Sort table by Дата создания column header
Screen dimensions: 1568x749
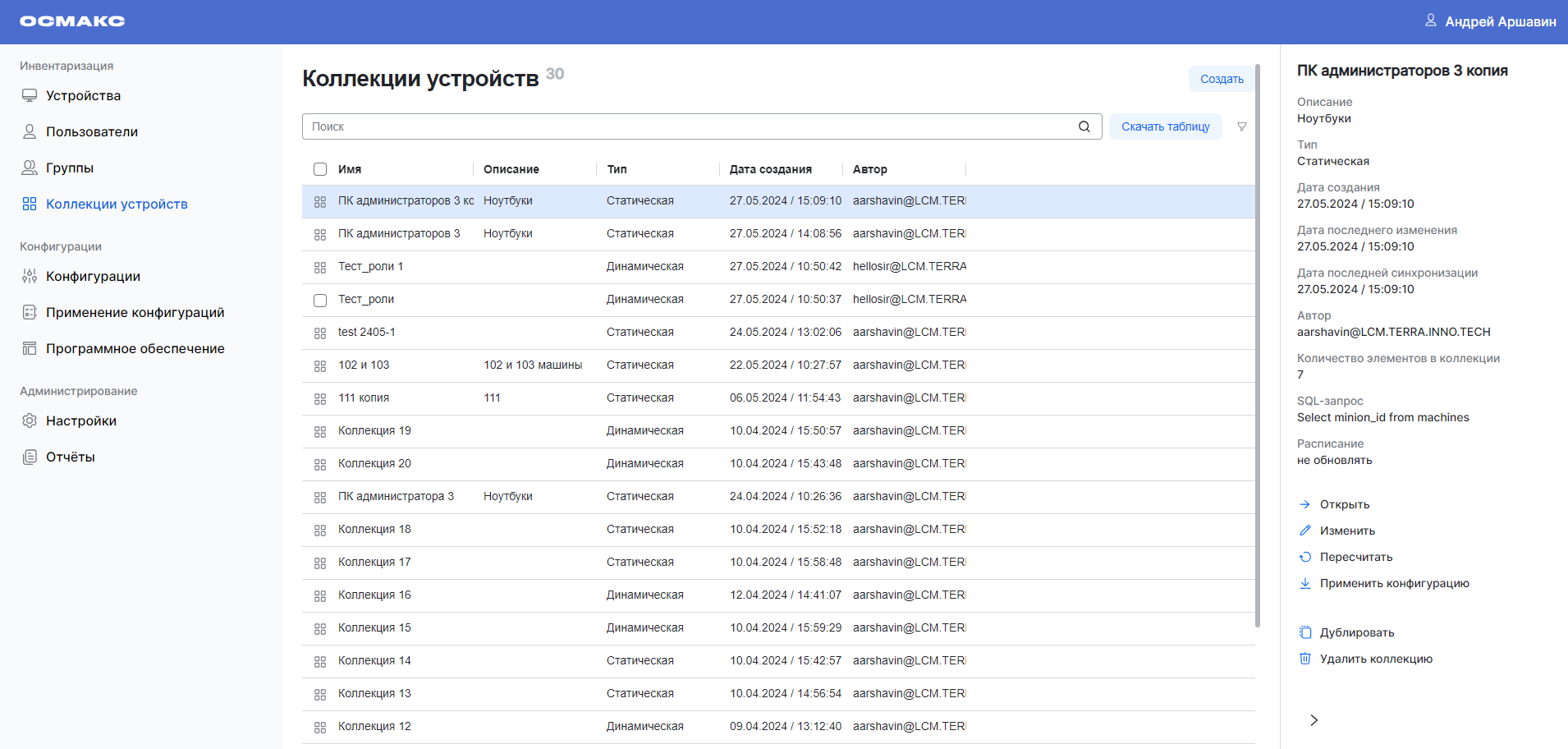point(770,169)
